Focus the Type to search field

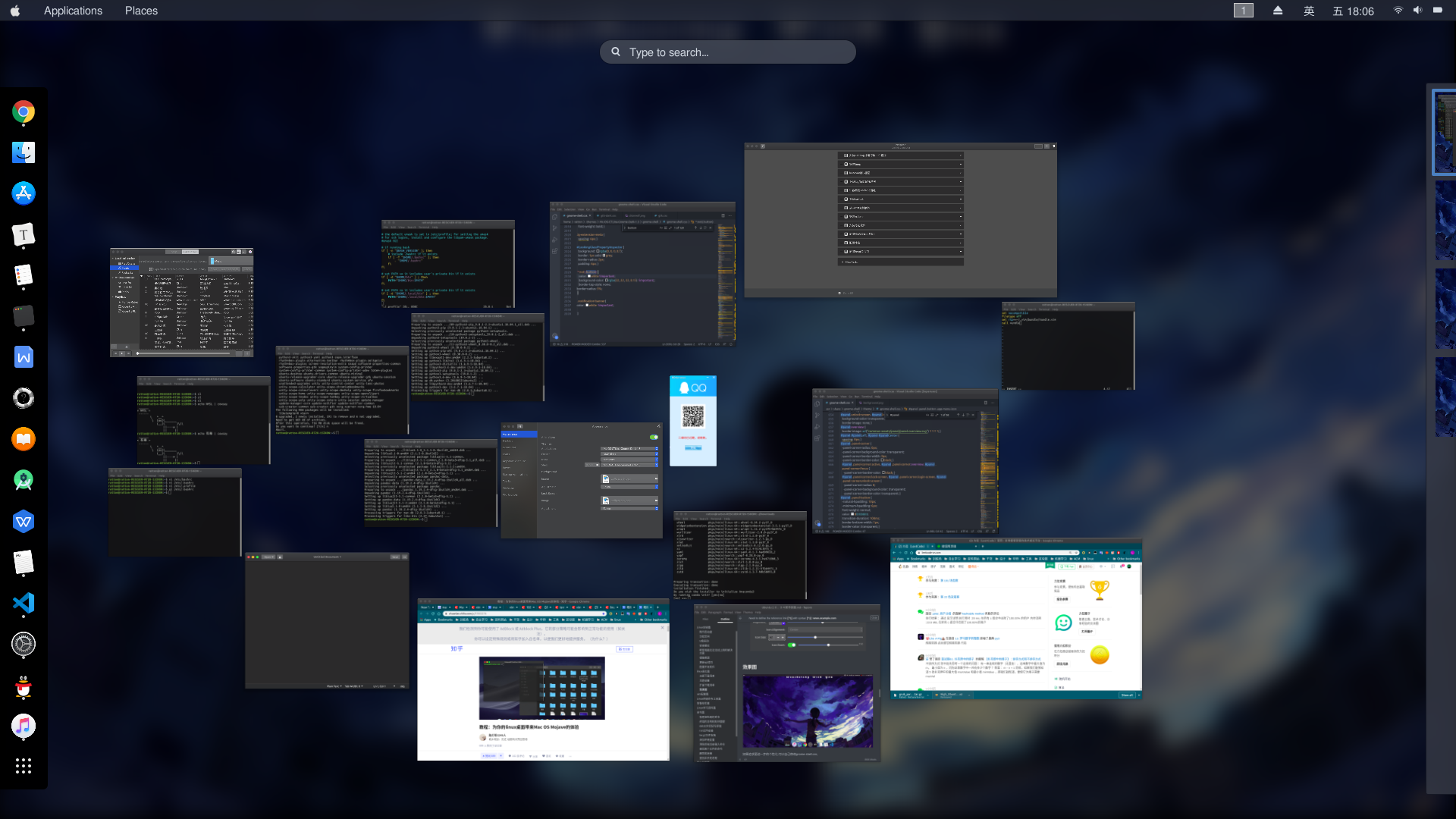click(728, 52)
